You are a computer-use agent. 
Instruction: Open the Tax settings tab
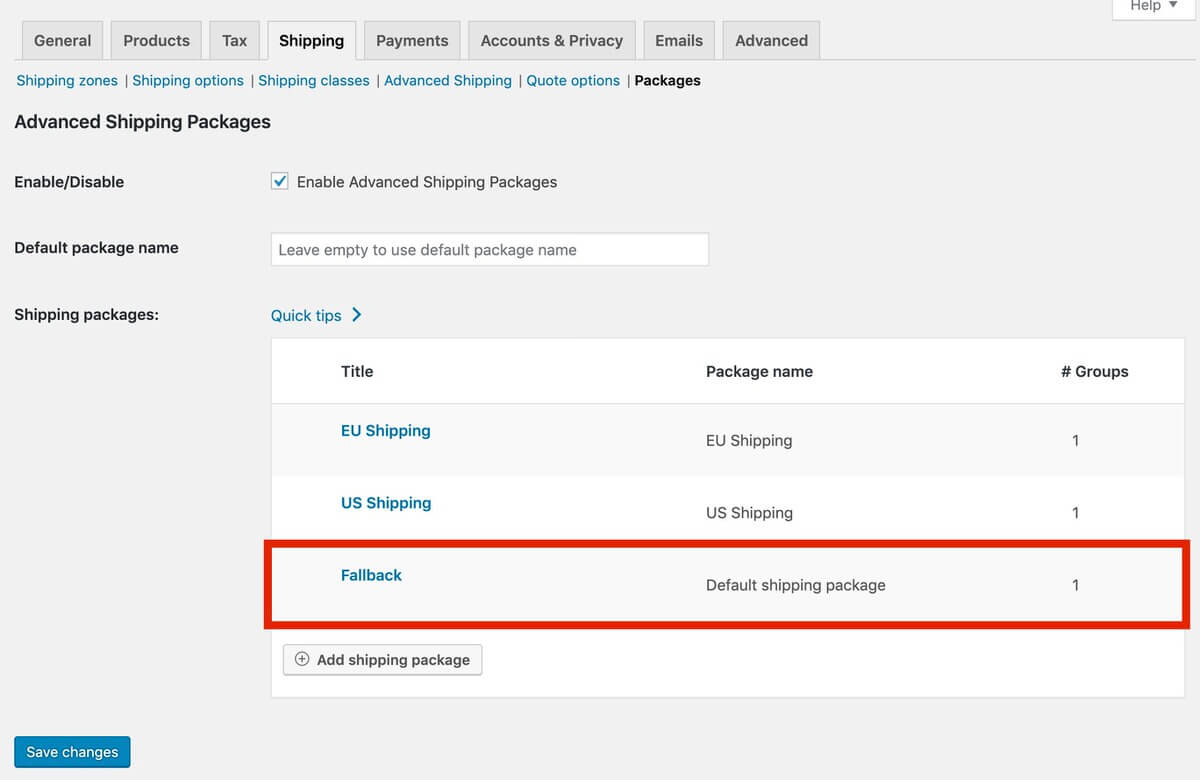pyautogui.click(x=234, y=40)
